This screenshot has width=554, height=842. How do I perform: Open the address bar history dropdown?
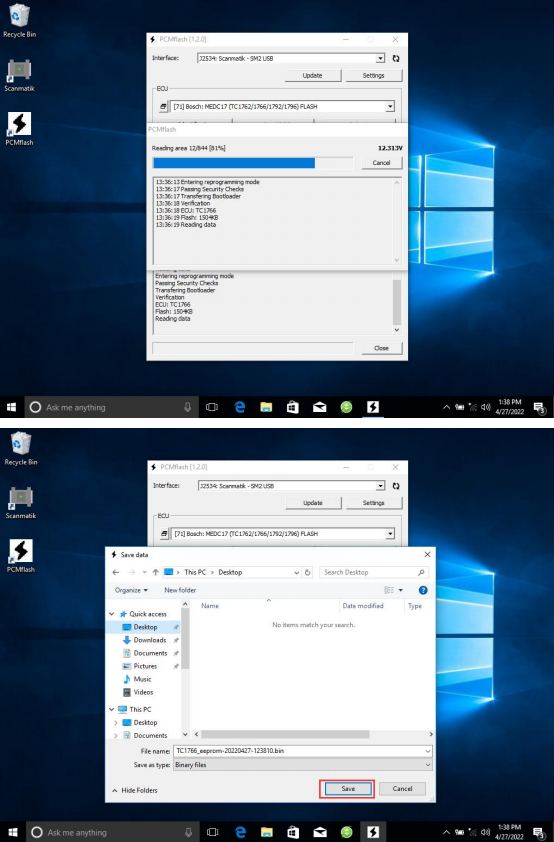pos(296,572)
